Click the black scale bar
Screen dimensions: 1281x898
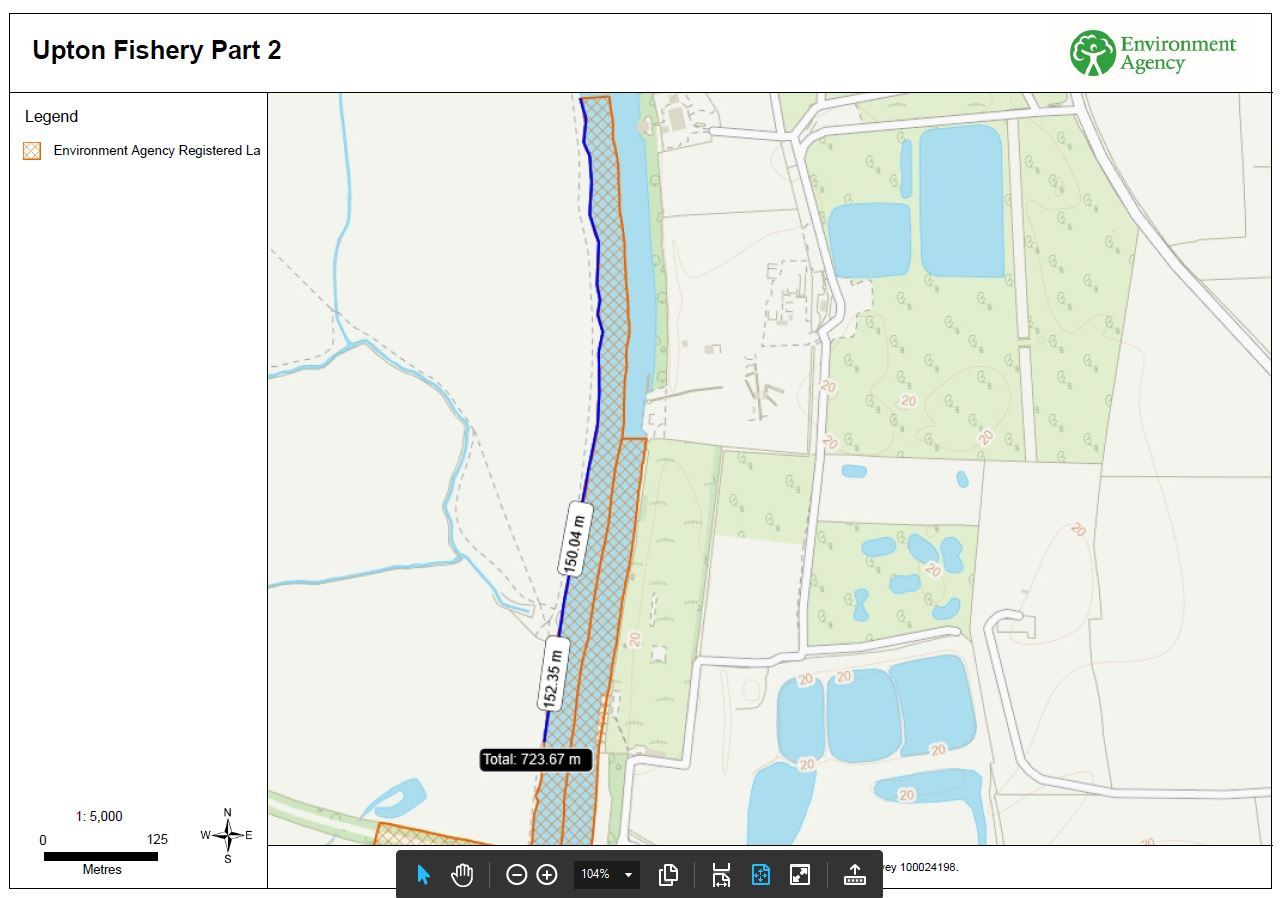coord(101,856)
